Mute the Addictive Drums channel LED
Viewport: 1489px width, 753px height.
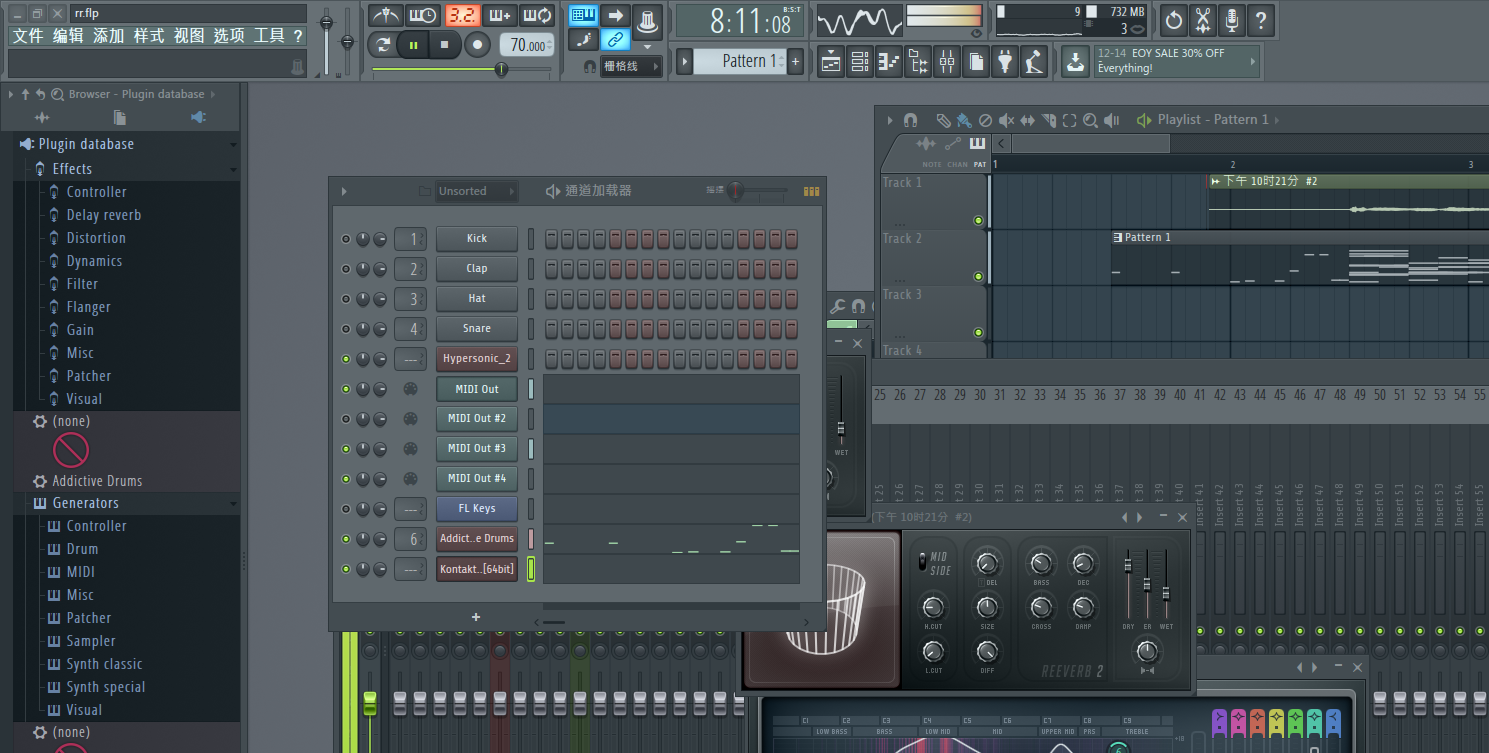[x=346, y=539]
